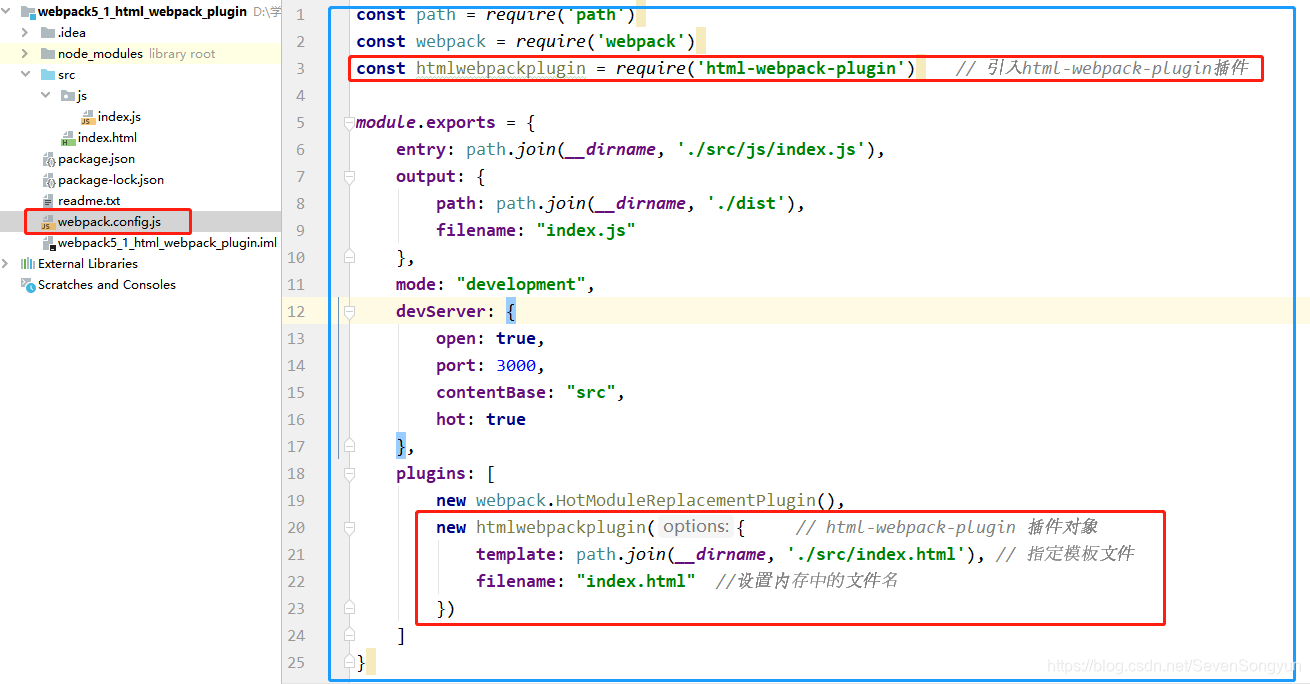Collapse the src folder arrow
Viewport: 1310px width, 684px height.
25,75
